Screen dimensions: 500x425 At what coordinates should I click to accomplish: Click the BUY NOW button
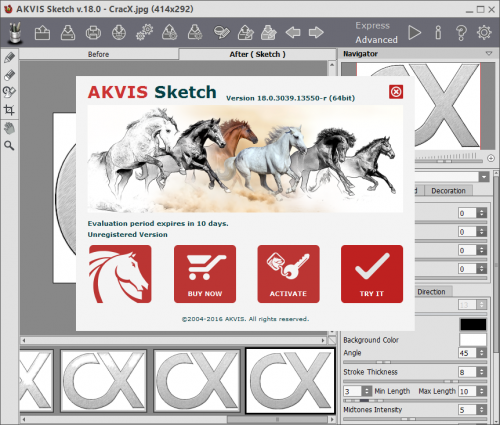pos(205,274)
